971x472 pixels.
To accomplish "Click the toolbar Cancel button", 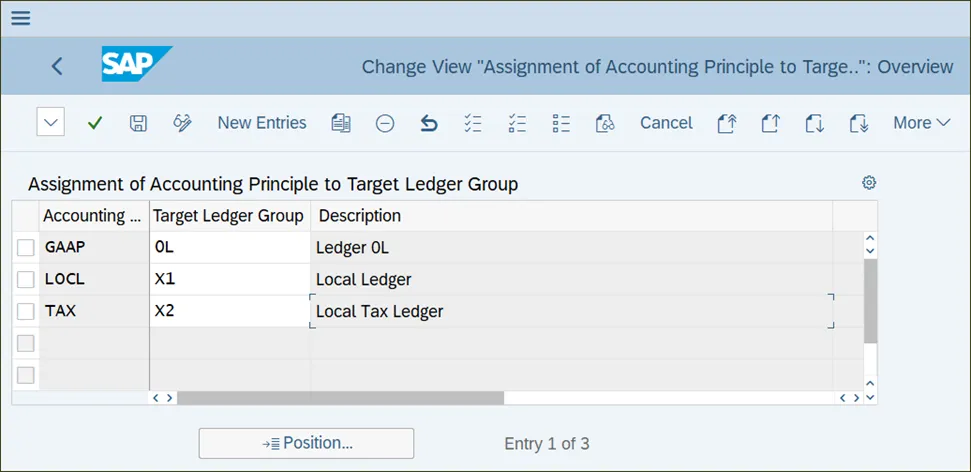I will [x=666, y=123].
